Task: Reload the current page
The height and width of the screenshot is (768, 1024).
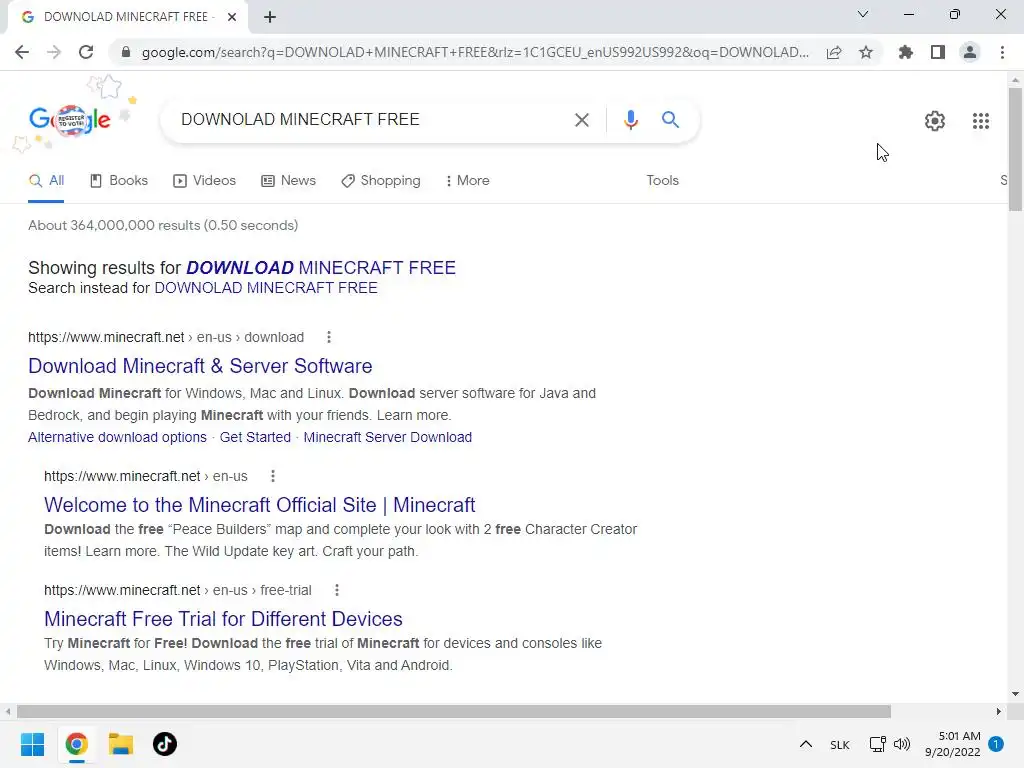Action: click(x=86, y=52)
